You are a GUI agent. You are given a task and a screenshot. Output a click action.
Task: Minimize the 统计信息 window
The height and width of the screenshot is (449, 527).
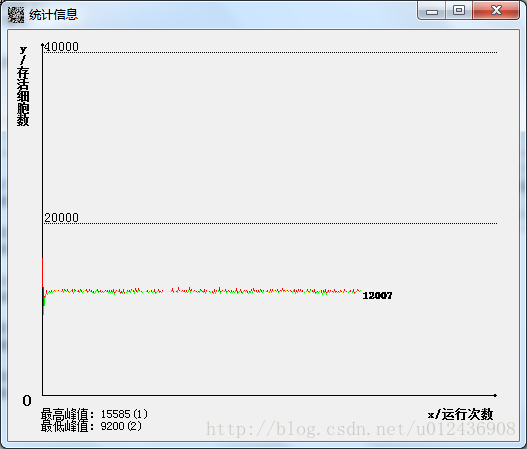[432, 11]
